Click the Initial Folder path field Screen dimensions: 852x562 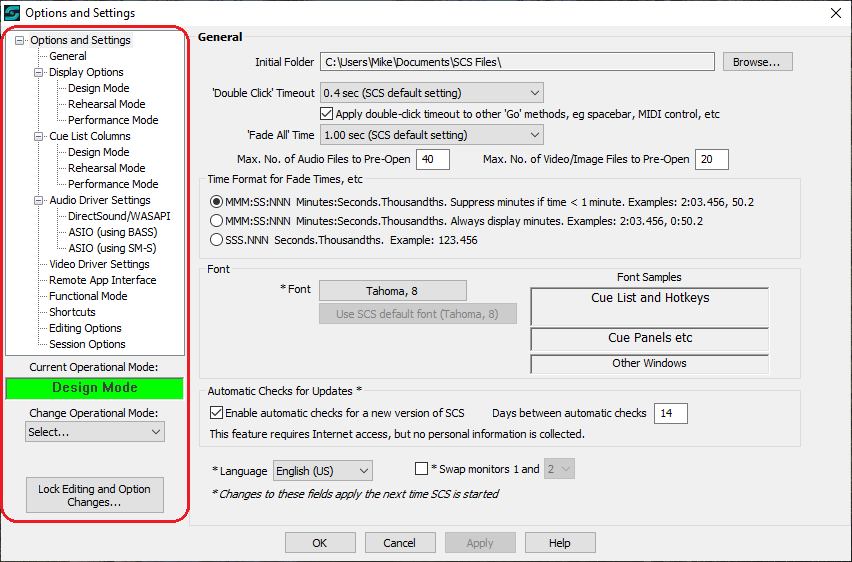[517, 62]
